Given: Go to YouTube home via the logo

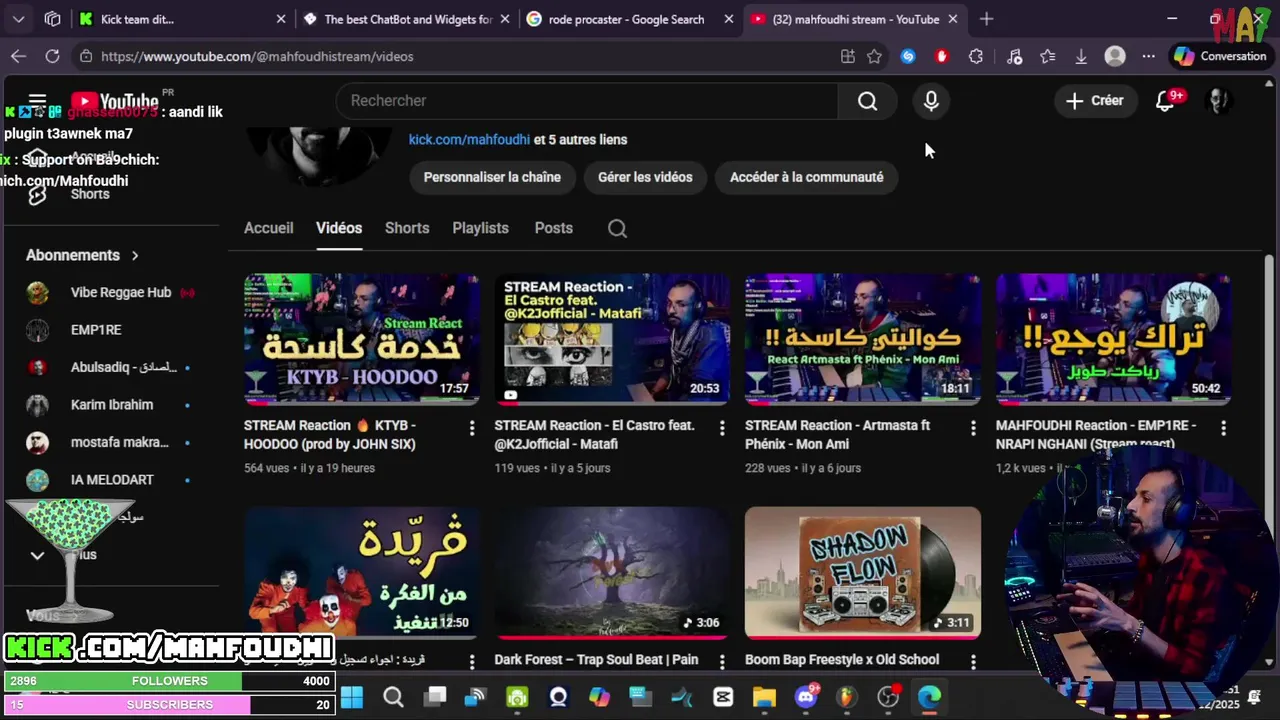Looking at the screenshot, I should [115, 101].
